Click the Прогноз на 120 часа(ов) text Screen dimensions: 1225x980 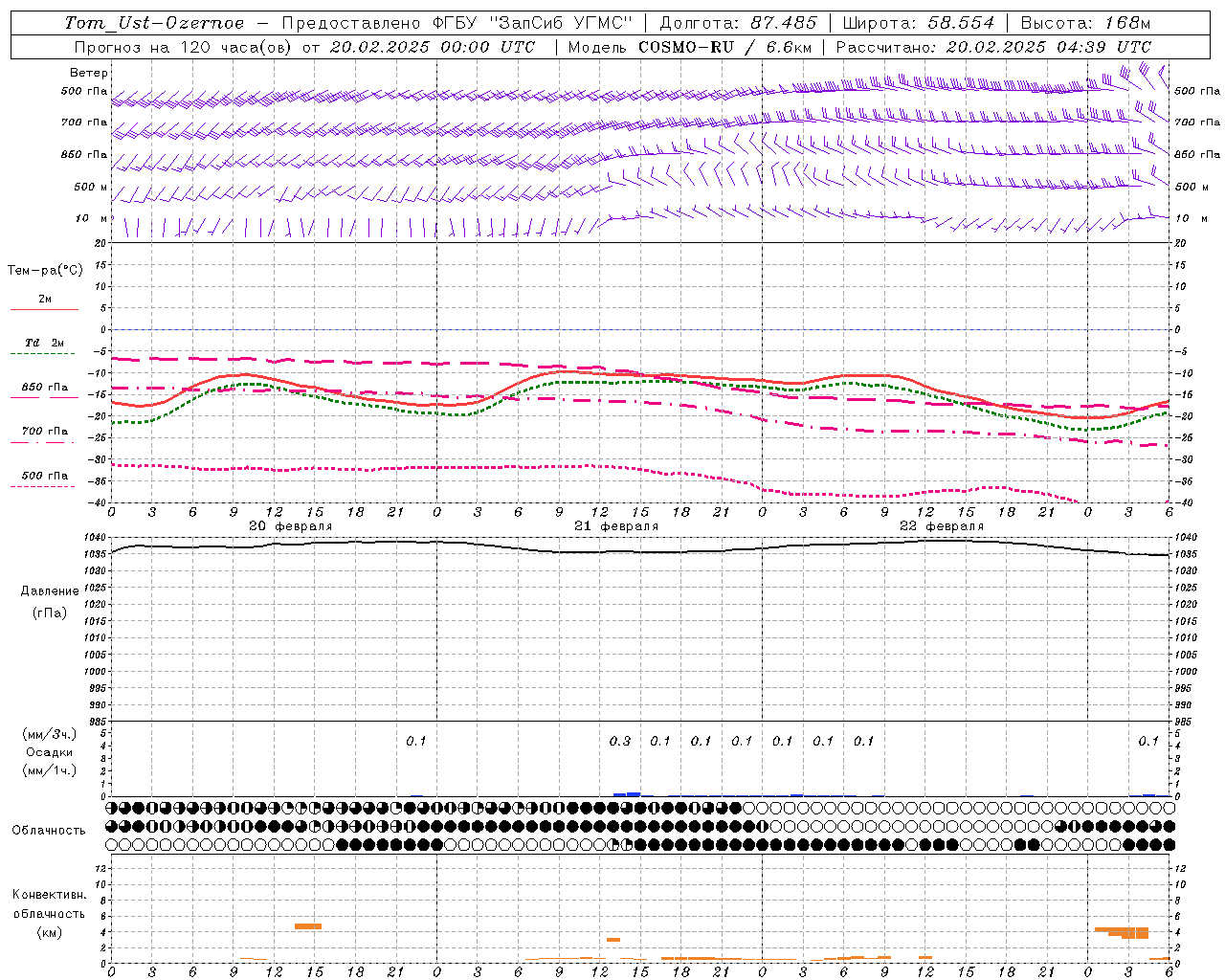[185, 47]
